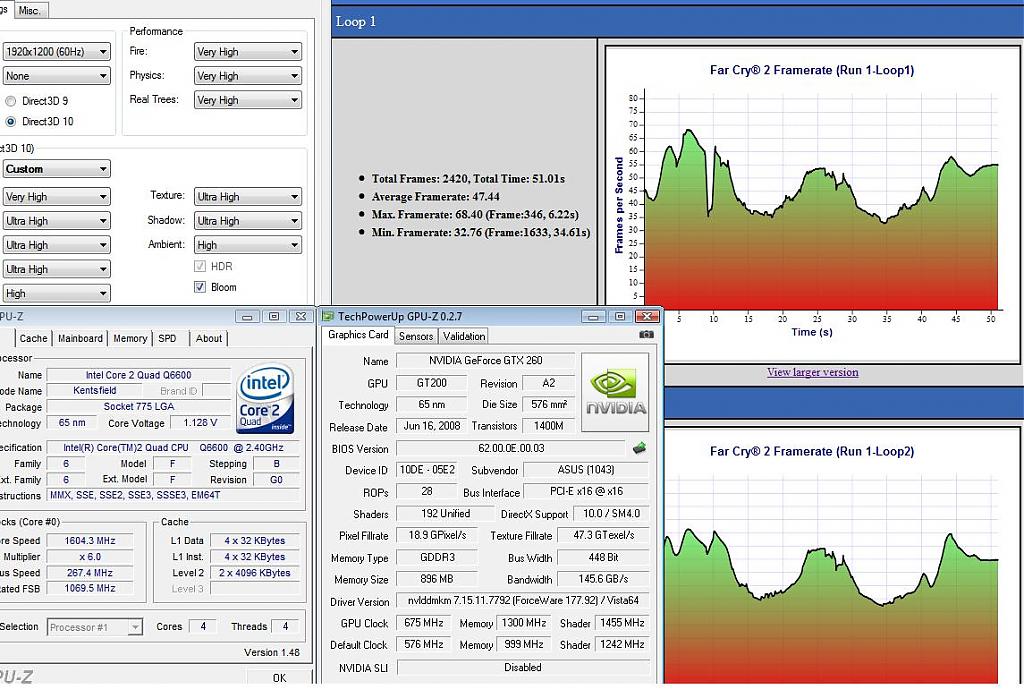1024x698 pixels.
Task: Click the Bandwidth value 145.6 GB/s
Action: pos(603,579)
